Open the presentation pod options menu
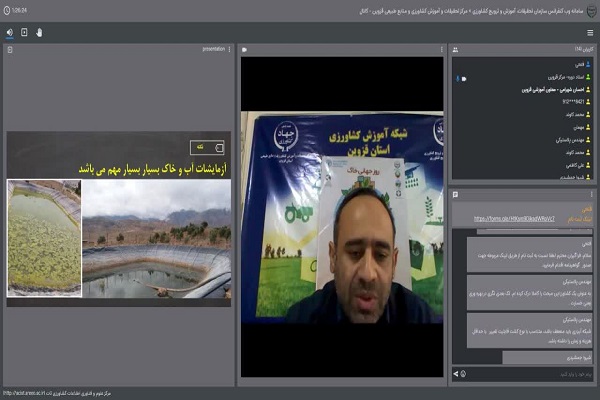Image resolution: width=600 pixels, height=400 pixels. 230,49
